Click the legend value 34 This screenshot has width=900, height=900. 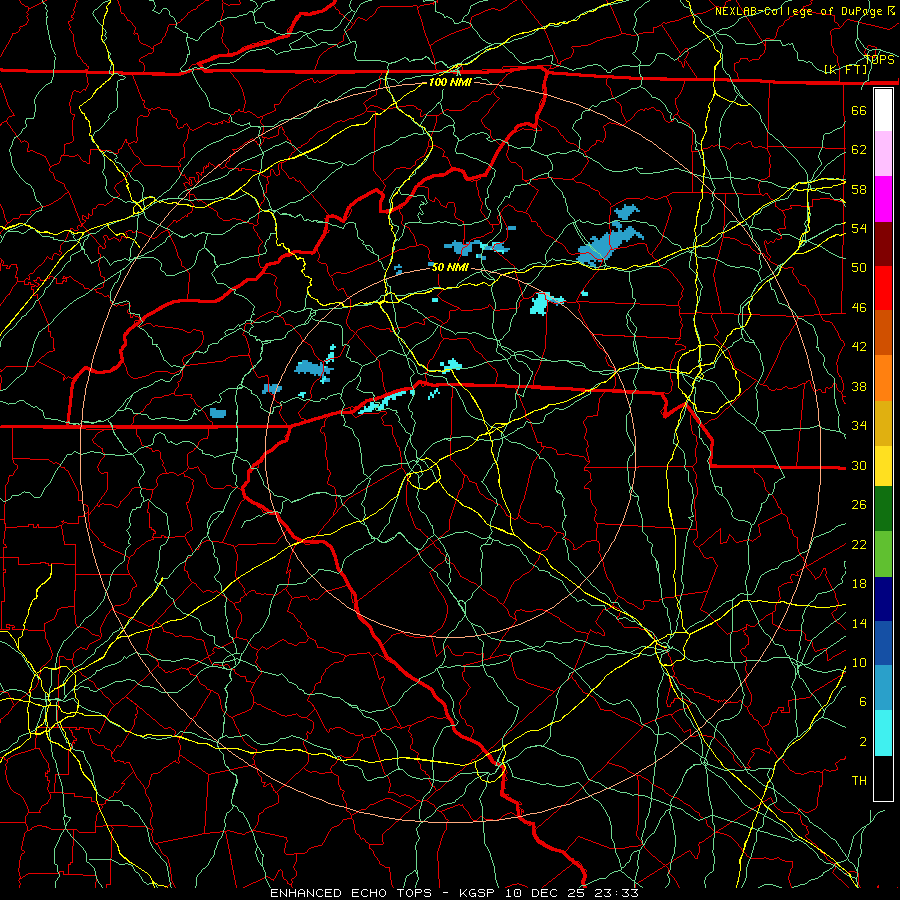tap(859, 426)
